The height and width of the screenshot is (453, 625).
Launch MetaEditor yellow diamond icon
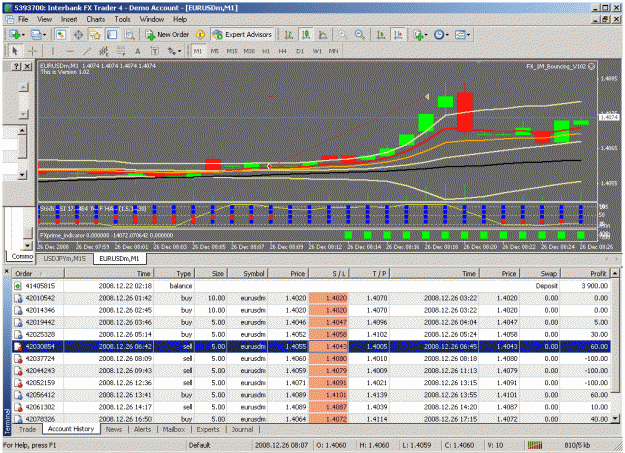tap(200, 35)
